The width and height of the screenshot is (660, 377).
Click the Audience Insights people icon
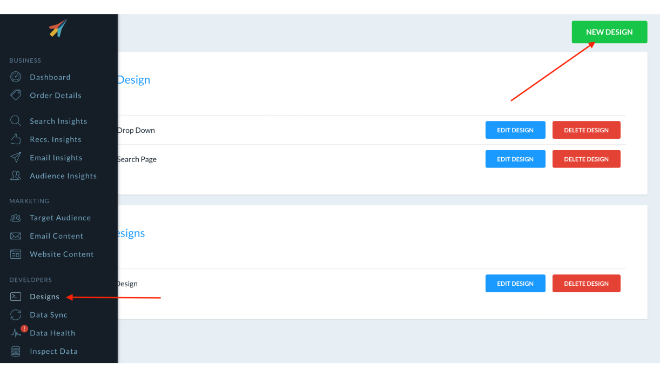click(x=16, y=175)
